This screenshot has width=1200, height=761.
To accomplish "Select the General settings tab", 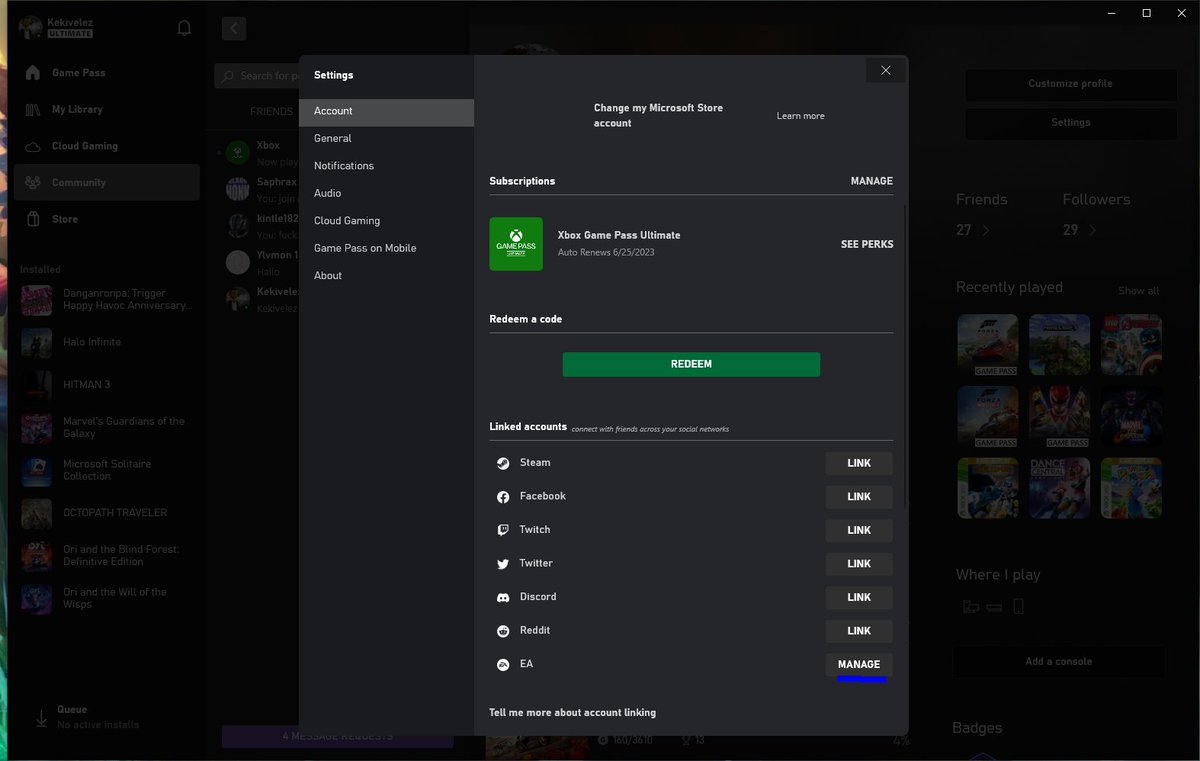I will [386, 138].
